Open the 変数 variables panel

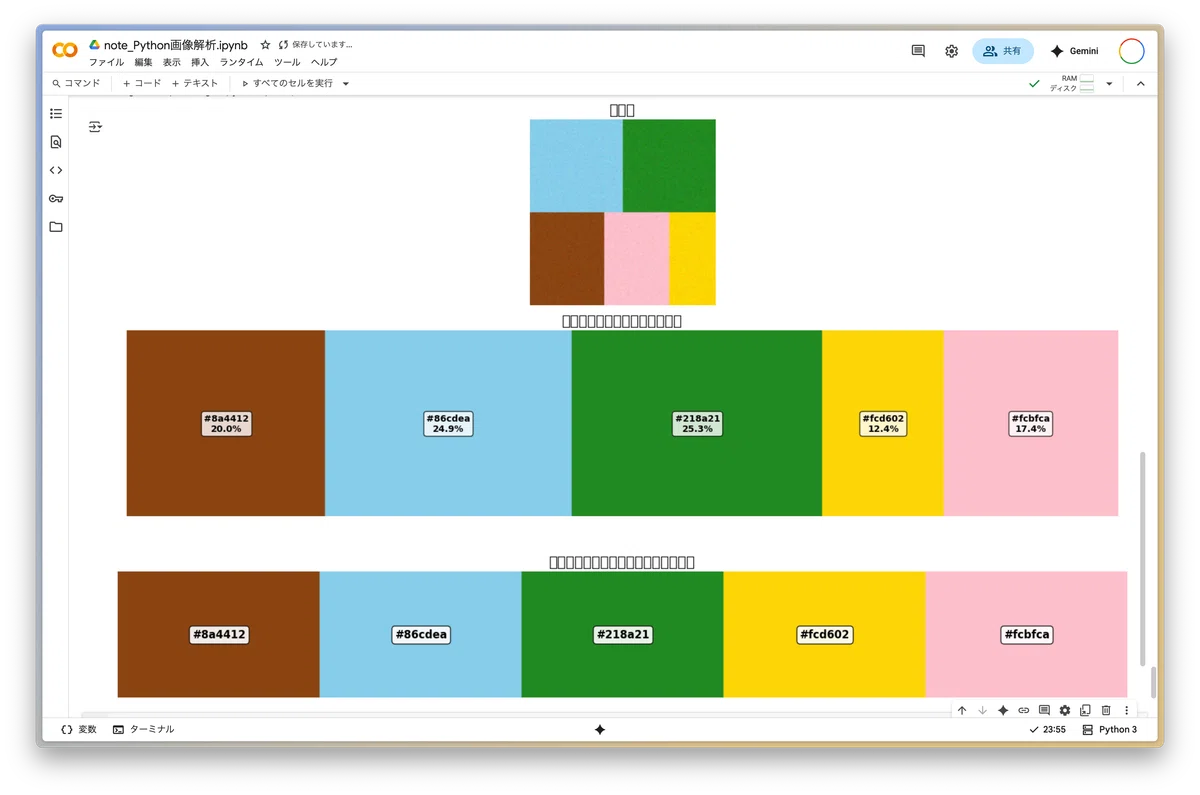[x=79, y=730]
